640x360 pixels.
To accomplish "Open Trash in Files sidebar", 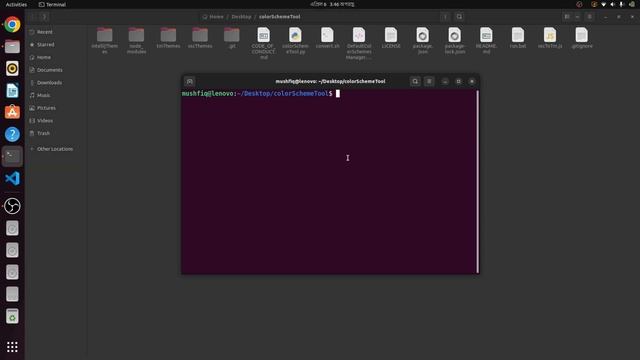I will click(x=56, y=133).
